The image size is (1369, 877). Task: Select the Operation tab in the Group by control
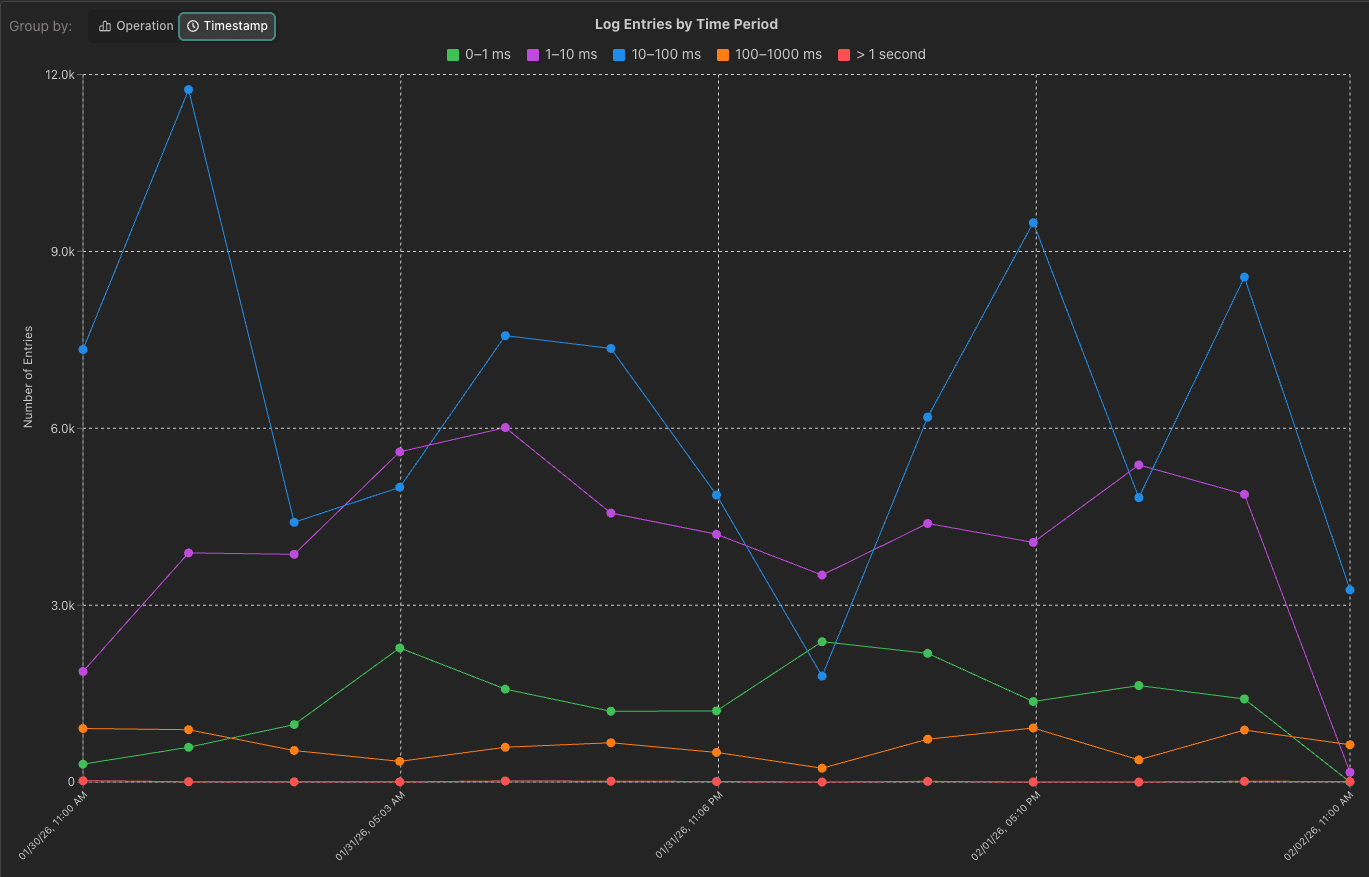pos(134,27)
